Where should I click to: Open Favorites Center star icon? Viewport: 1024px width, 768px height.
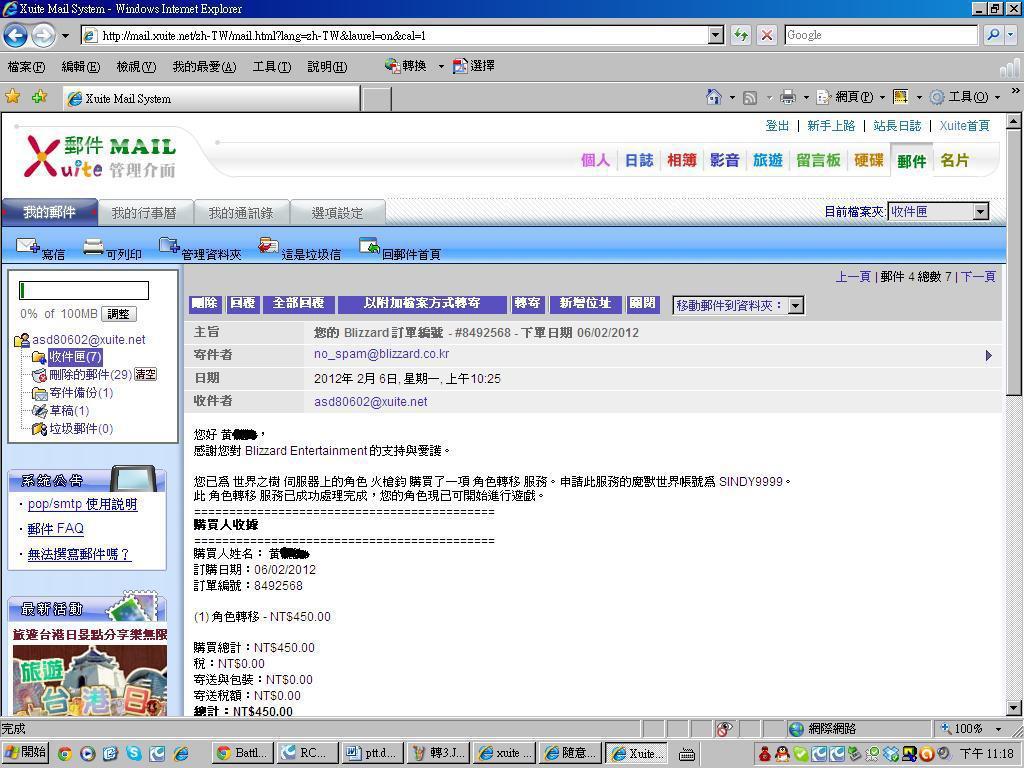point(12,97)
